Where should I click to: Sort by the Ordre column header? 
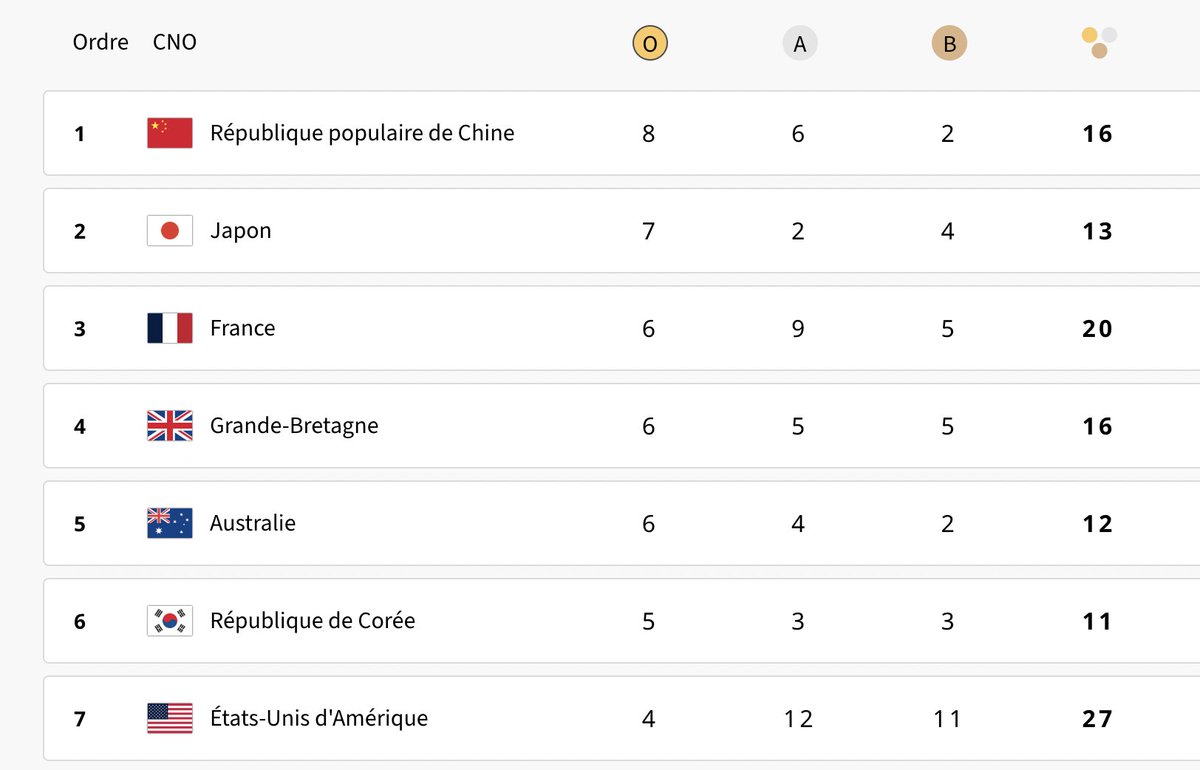101,43
